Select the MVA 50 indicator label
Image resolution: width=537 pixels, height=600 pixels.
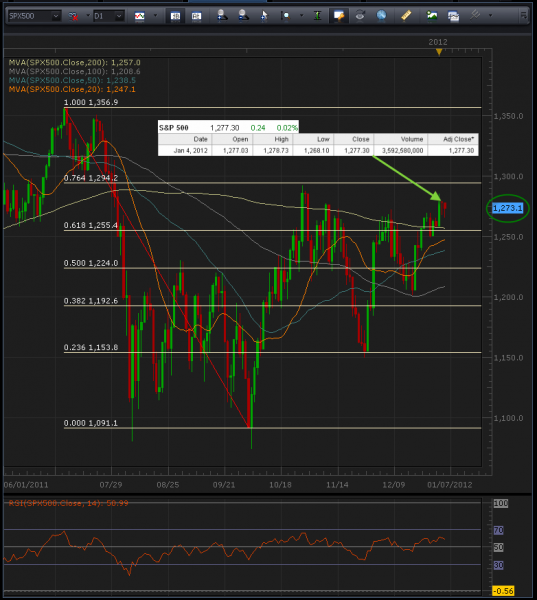pyautogui.click(x=72, y=80)
